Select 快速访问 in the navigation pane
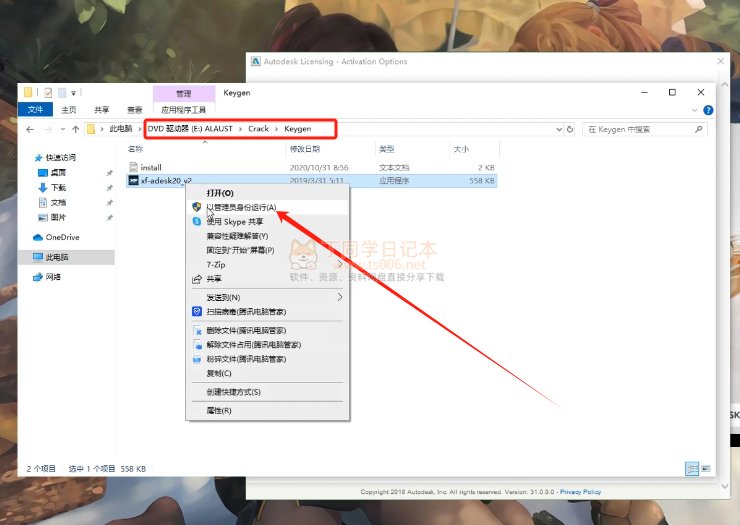The image size is (740, 525). [60, 157]
